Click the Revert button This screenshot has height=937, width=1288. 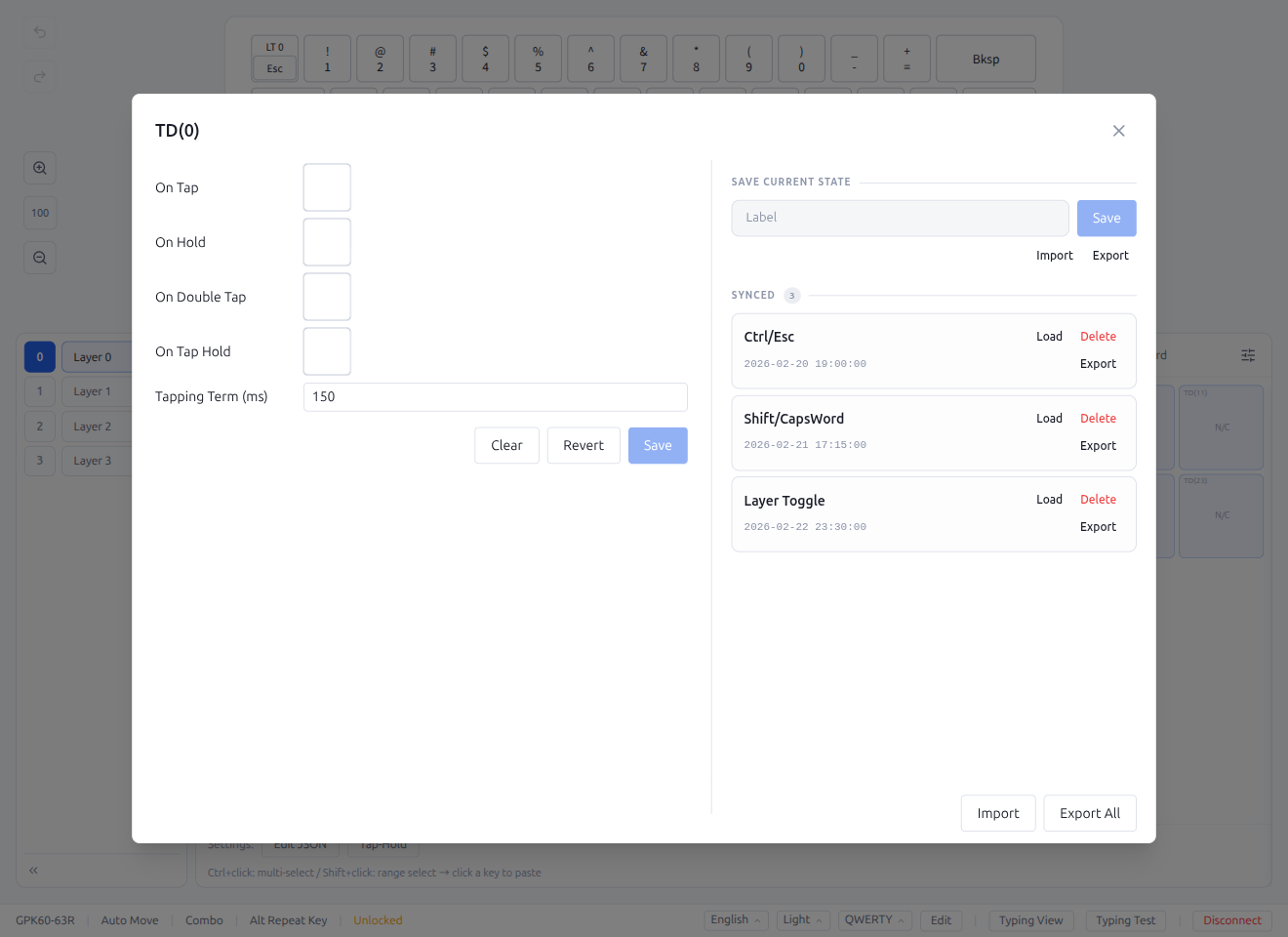point(584,446)
